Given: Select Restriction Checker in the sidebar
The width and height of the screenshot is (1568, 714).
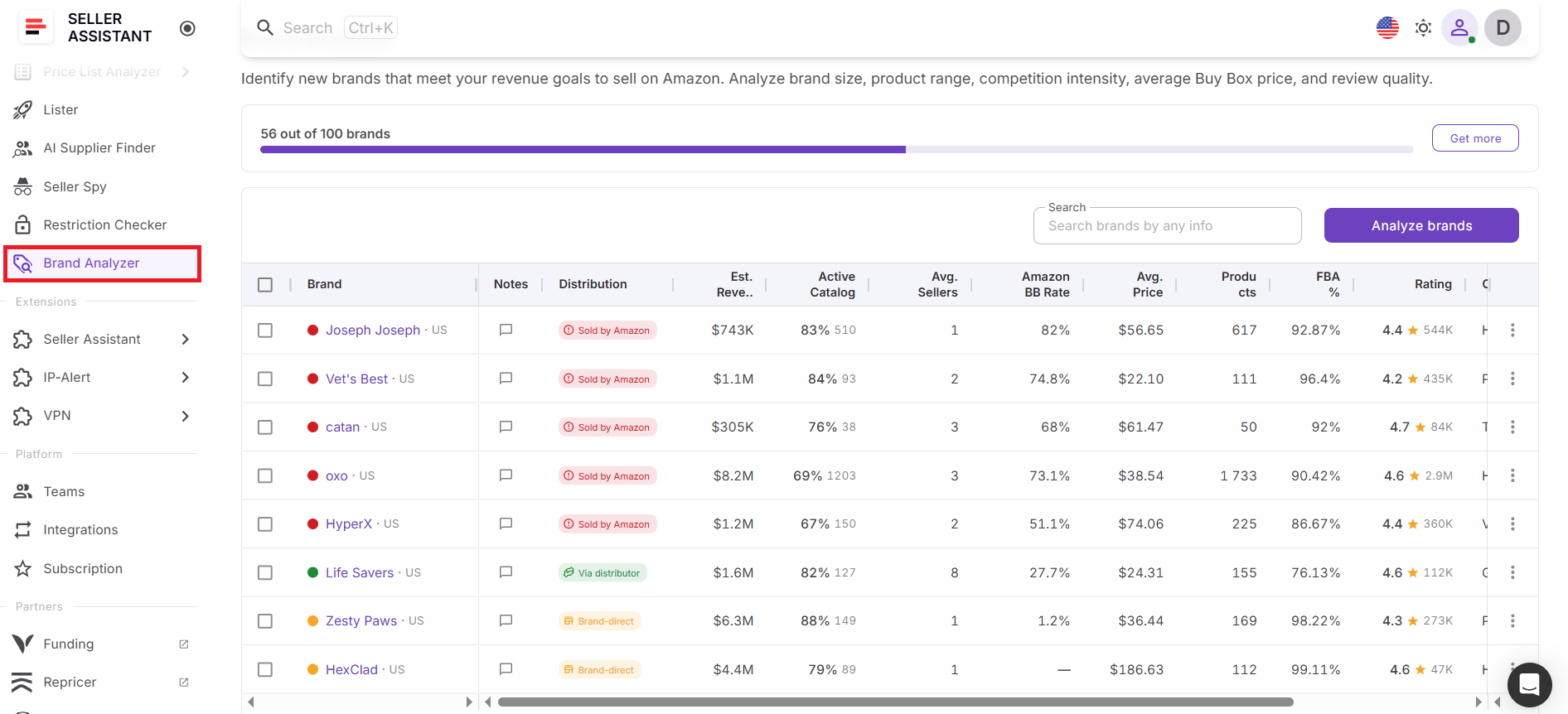Looking at the screenshot, I should [104, 224].
